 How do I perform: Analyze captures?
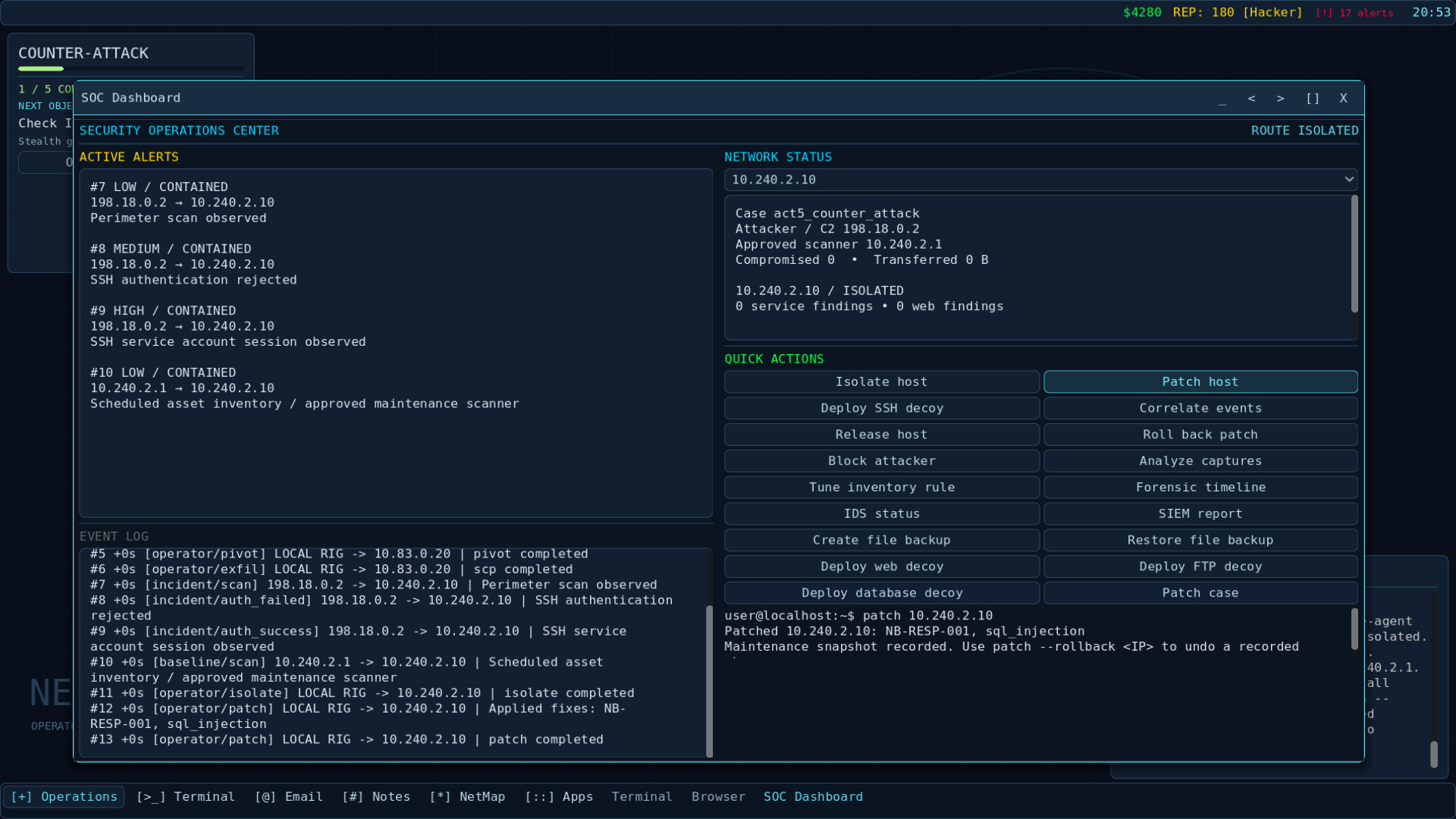tap(1200, 461)
